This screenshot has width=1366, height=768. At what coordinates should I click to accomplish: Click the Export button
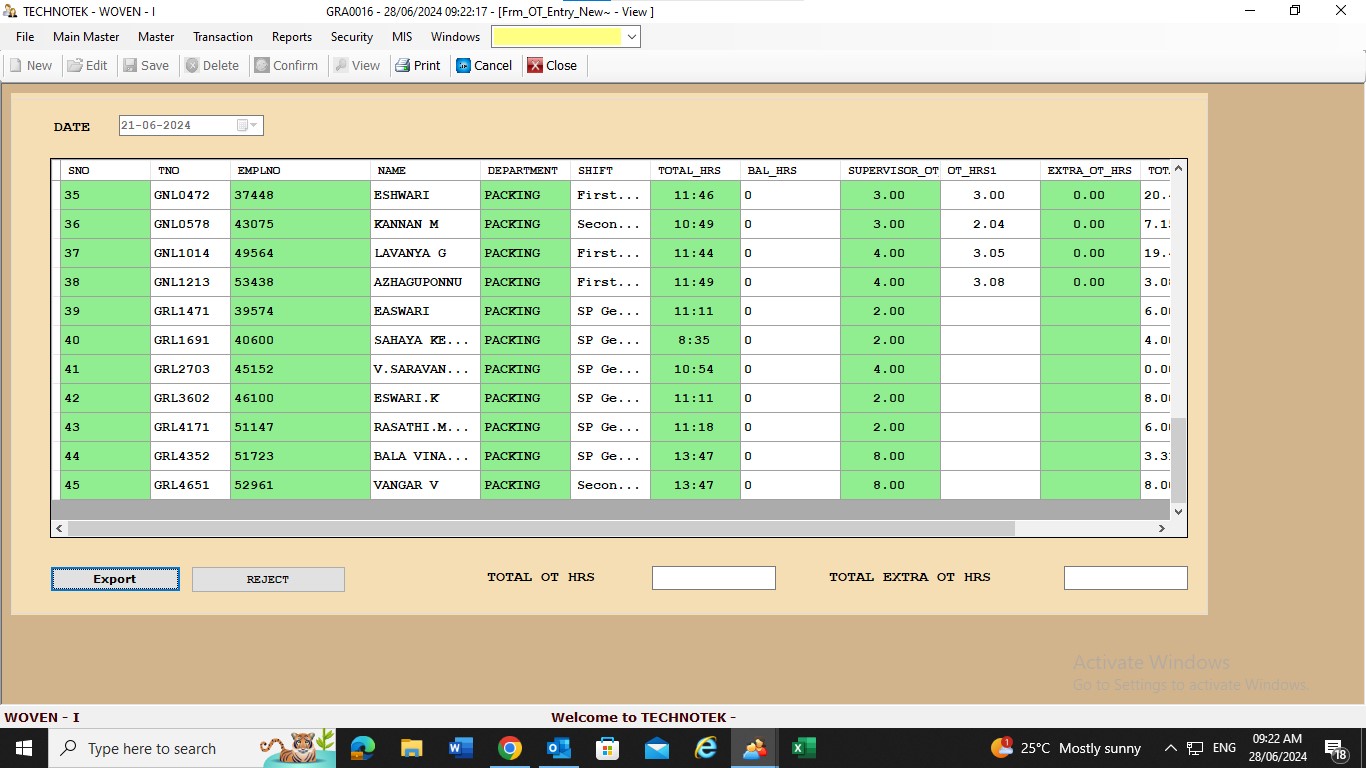[115, 579]
